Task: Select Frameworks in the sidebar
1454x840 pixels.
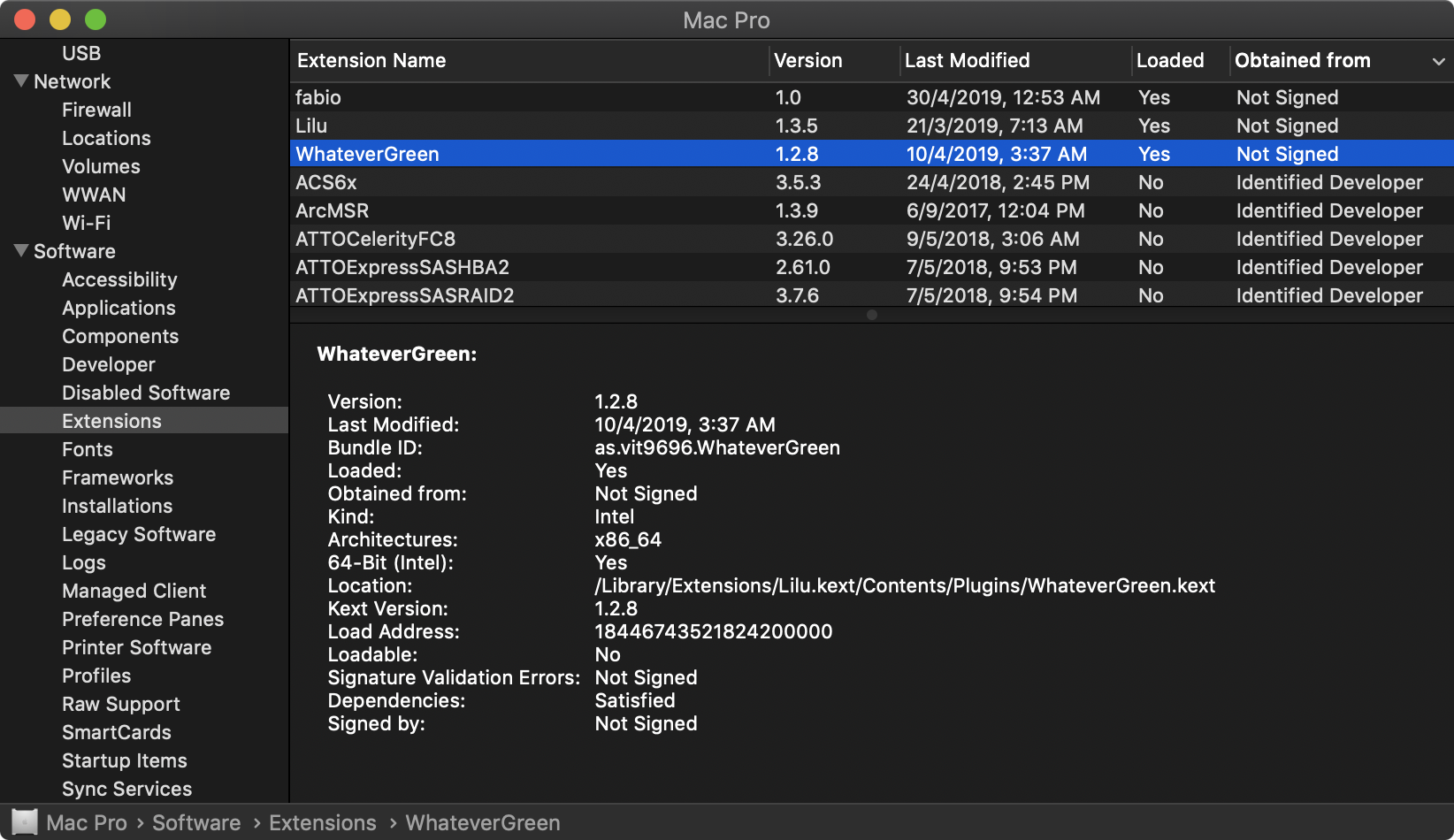Action: click(118, 477)
